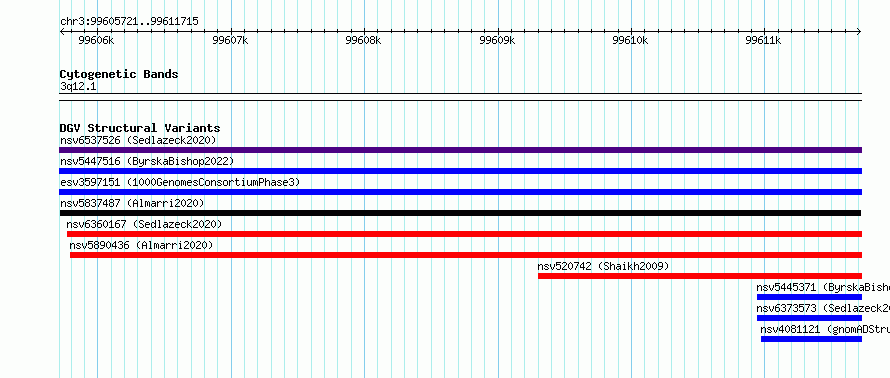Click the right arrowhead of the ruler
The width and height of the screenshot is (890, 378).
(859, 32)
